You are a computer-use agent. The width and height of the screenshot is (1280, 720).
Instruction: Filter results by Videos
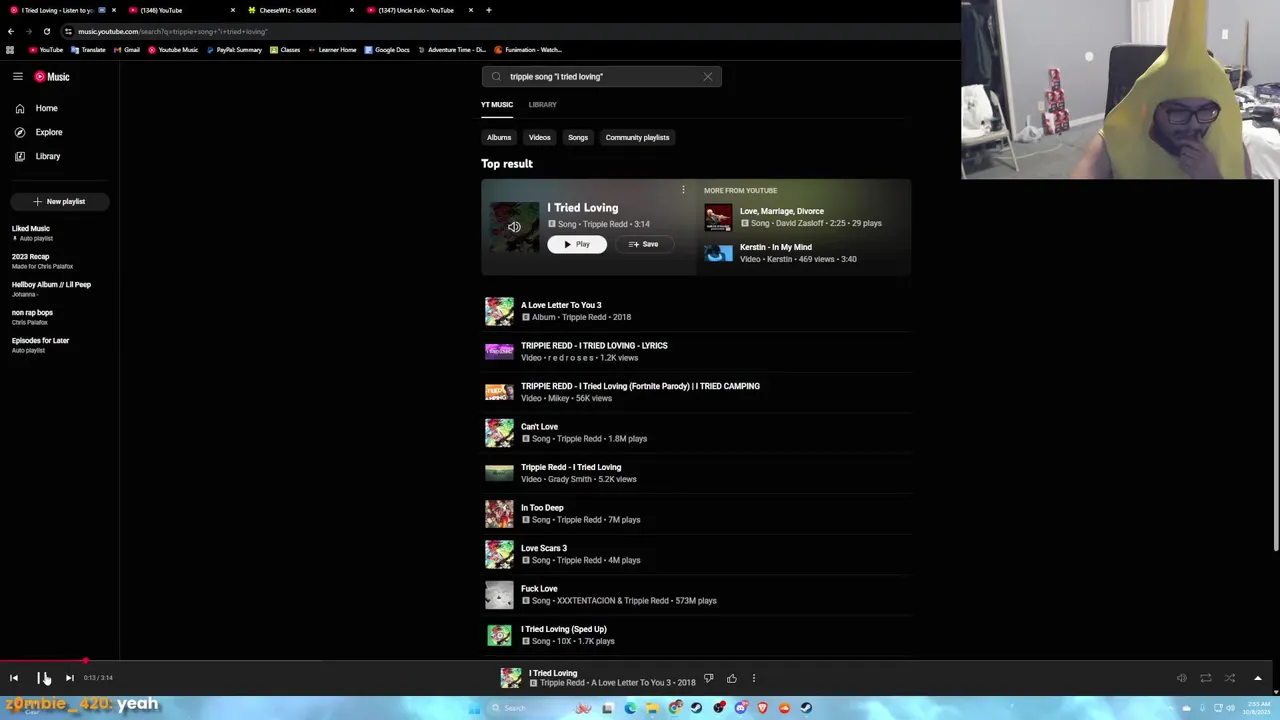[x=540, y=137]
